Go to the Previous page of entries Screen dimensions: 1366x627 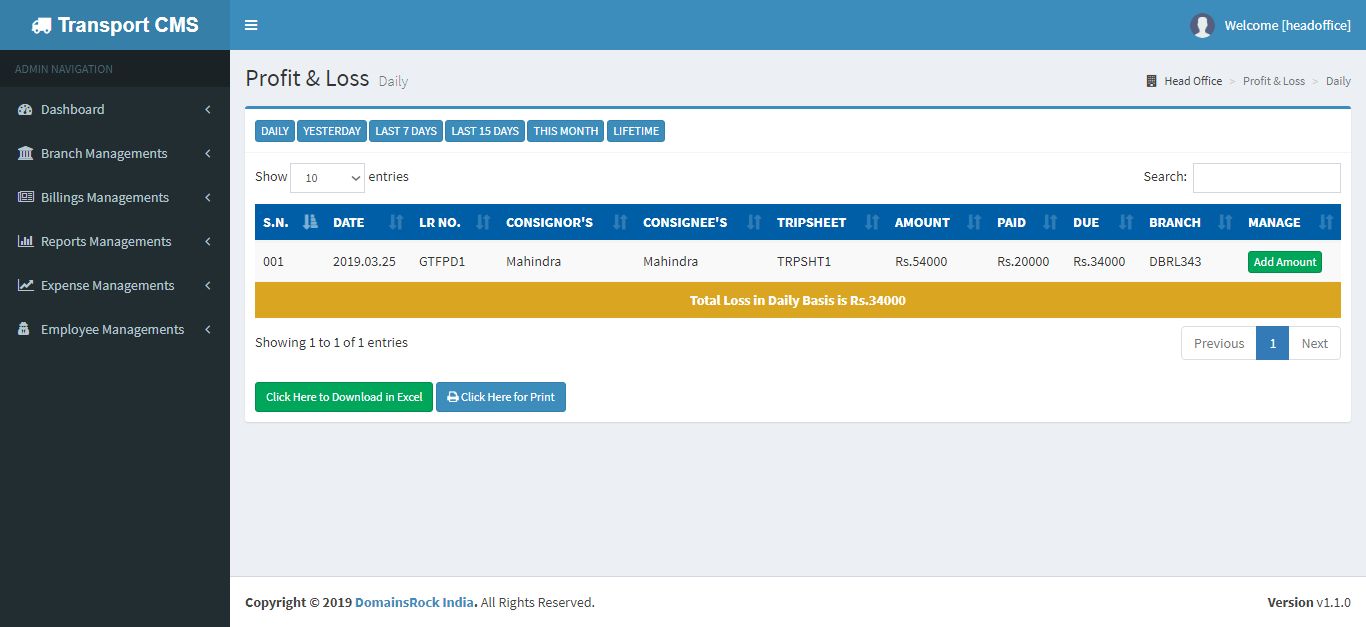click(1219, 343)
